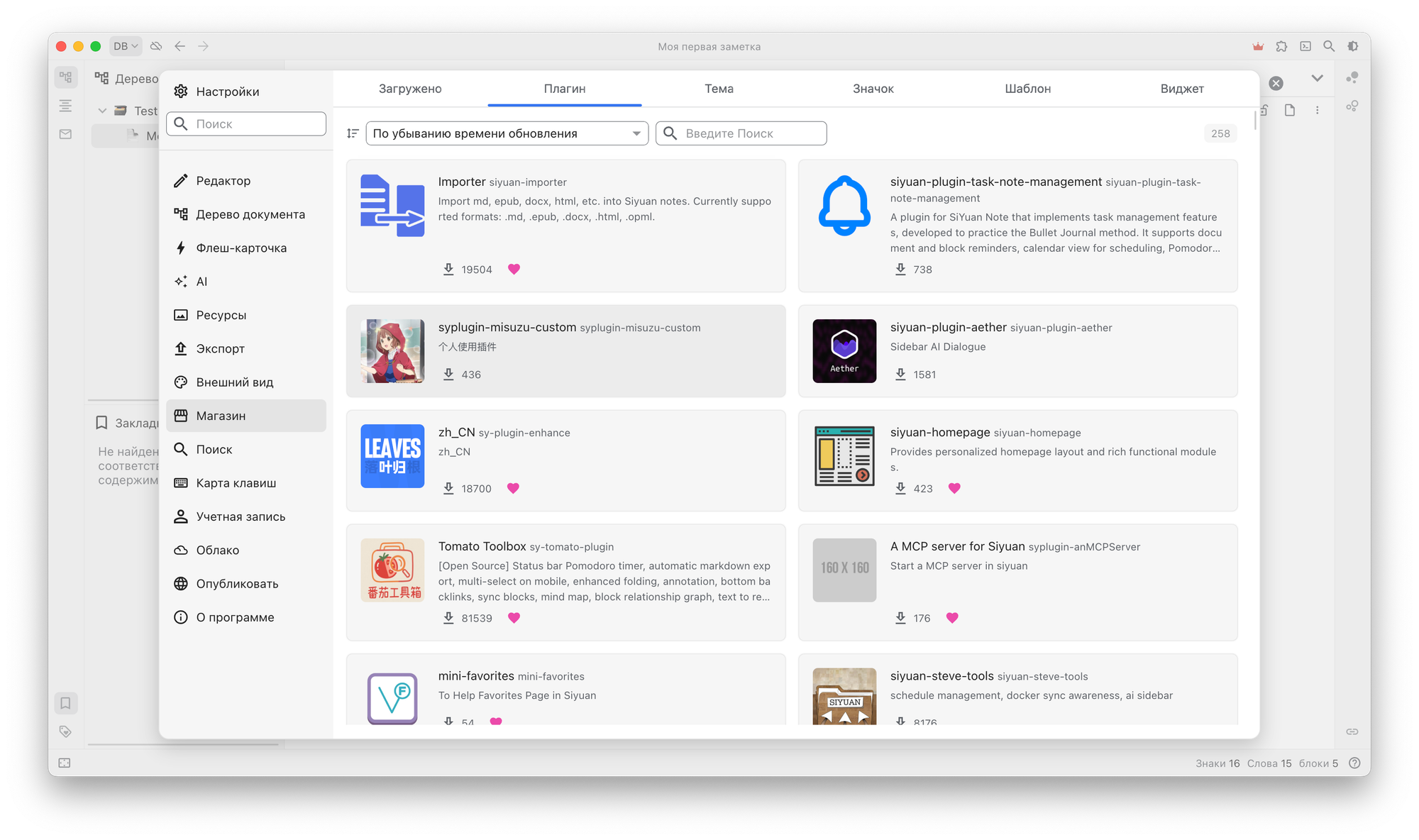The width and height of the screenshot is (1419, 840).
Task: Open the update time sort dropdown
Action: pyautogui.click(x=507, y=133)
